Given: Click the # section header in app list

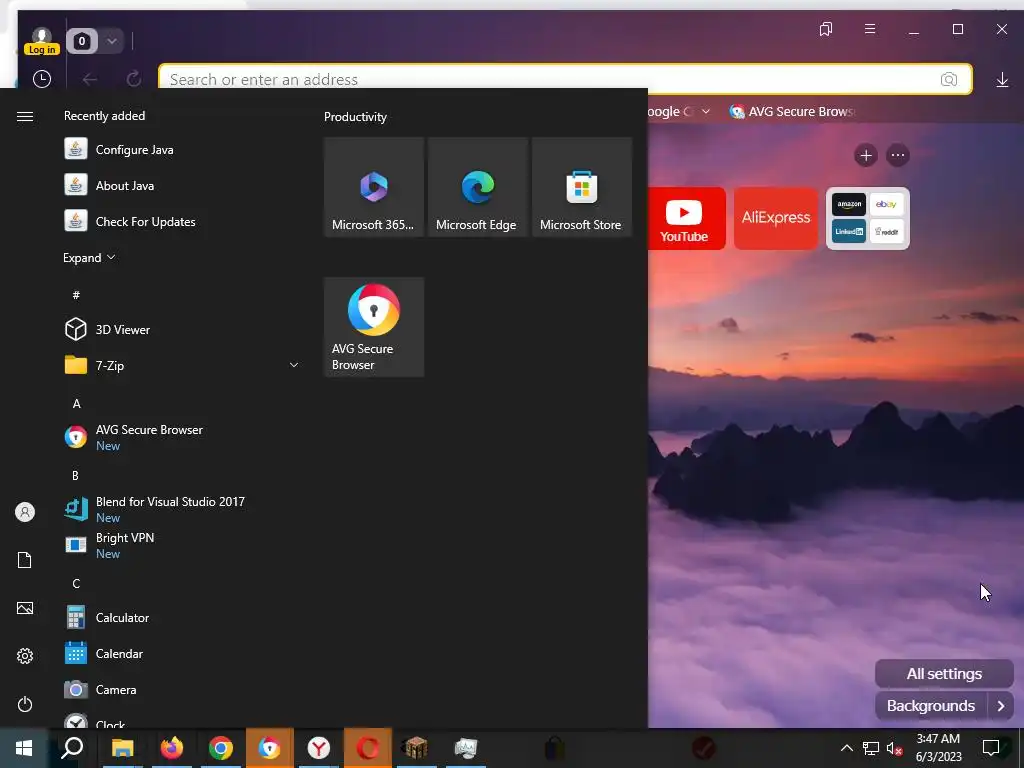Looking at the screenshot, I should click(x=76, y=295).
